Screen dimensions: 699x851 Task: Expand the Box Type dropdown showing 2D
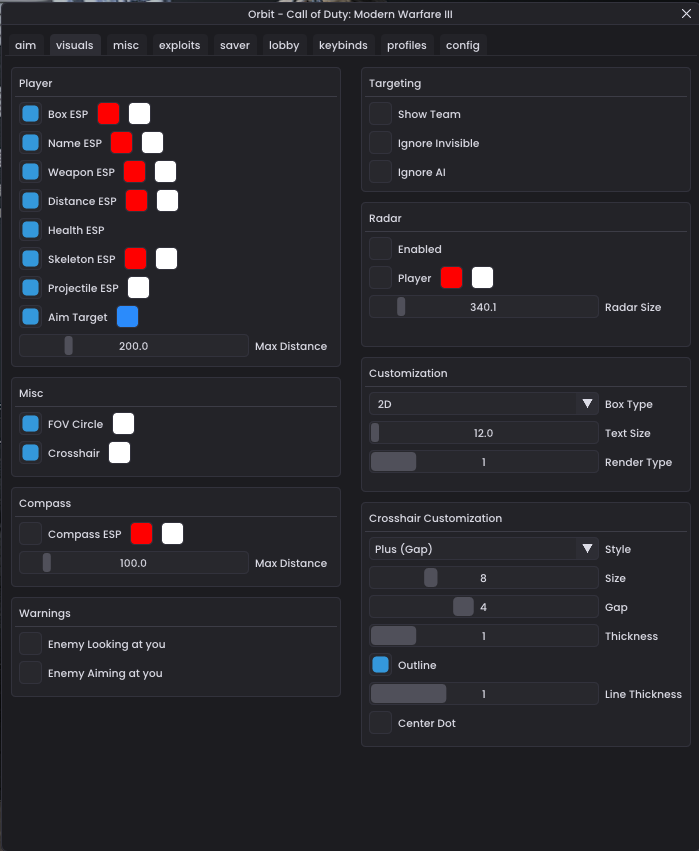[484, 404]
